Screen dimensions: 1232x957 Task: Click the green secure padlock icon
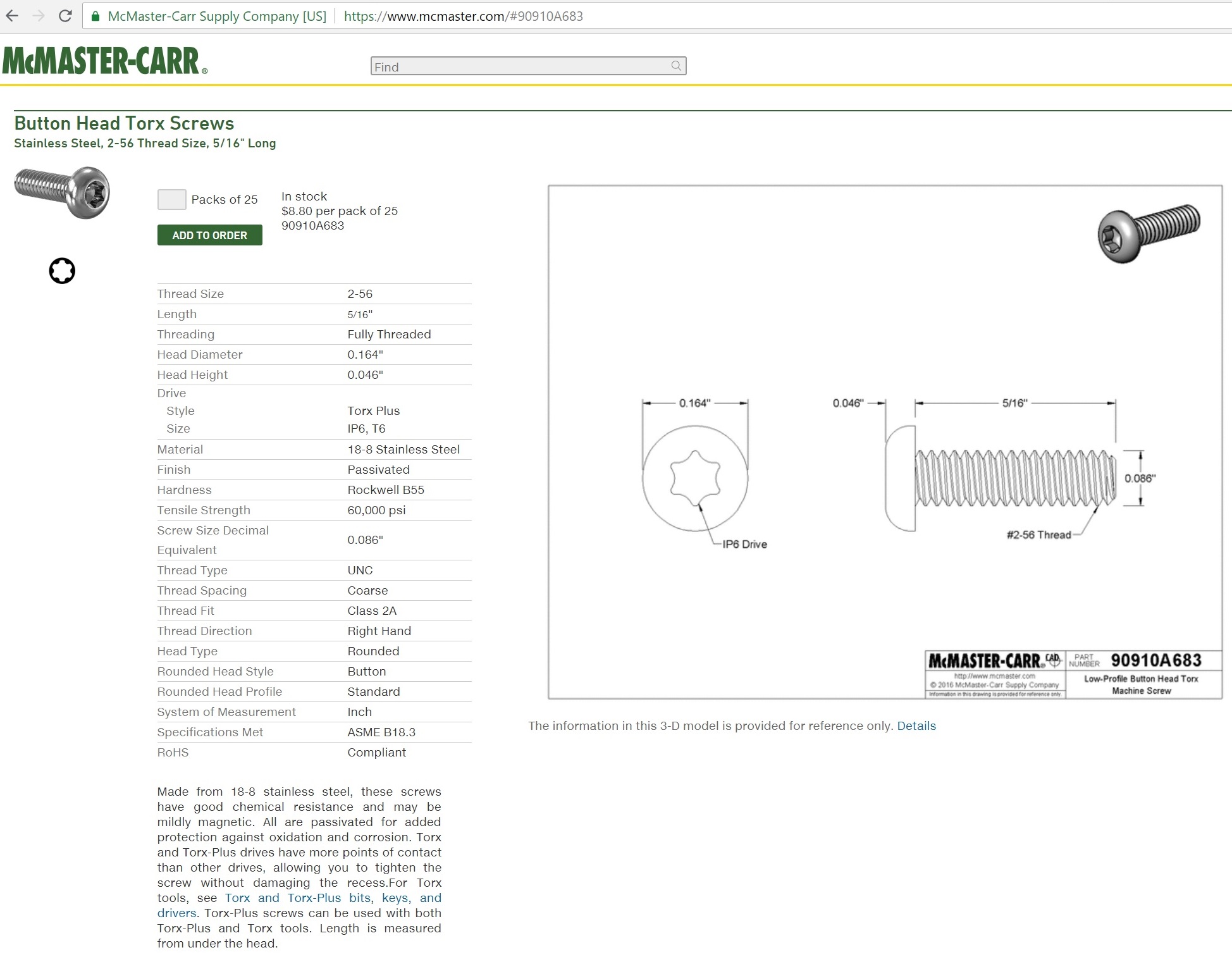(95, 16)
